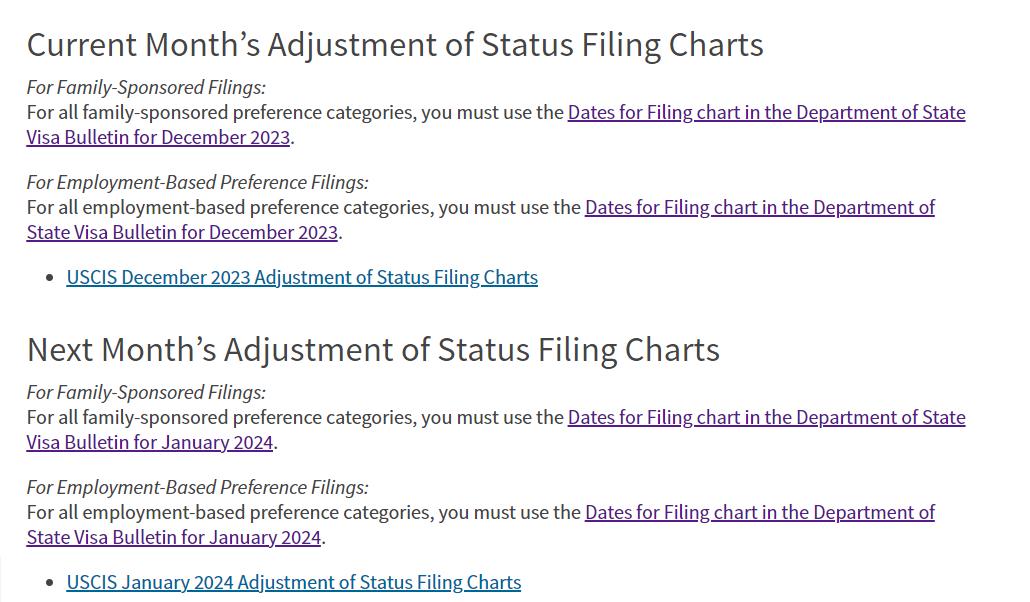The width and height of the screenshot is (1030, 602).
Task: Open USCIS January 2024 Adjustment of Status Filing Charts
Action: [293, 582]
